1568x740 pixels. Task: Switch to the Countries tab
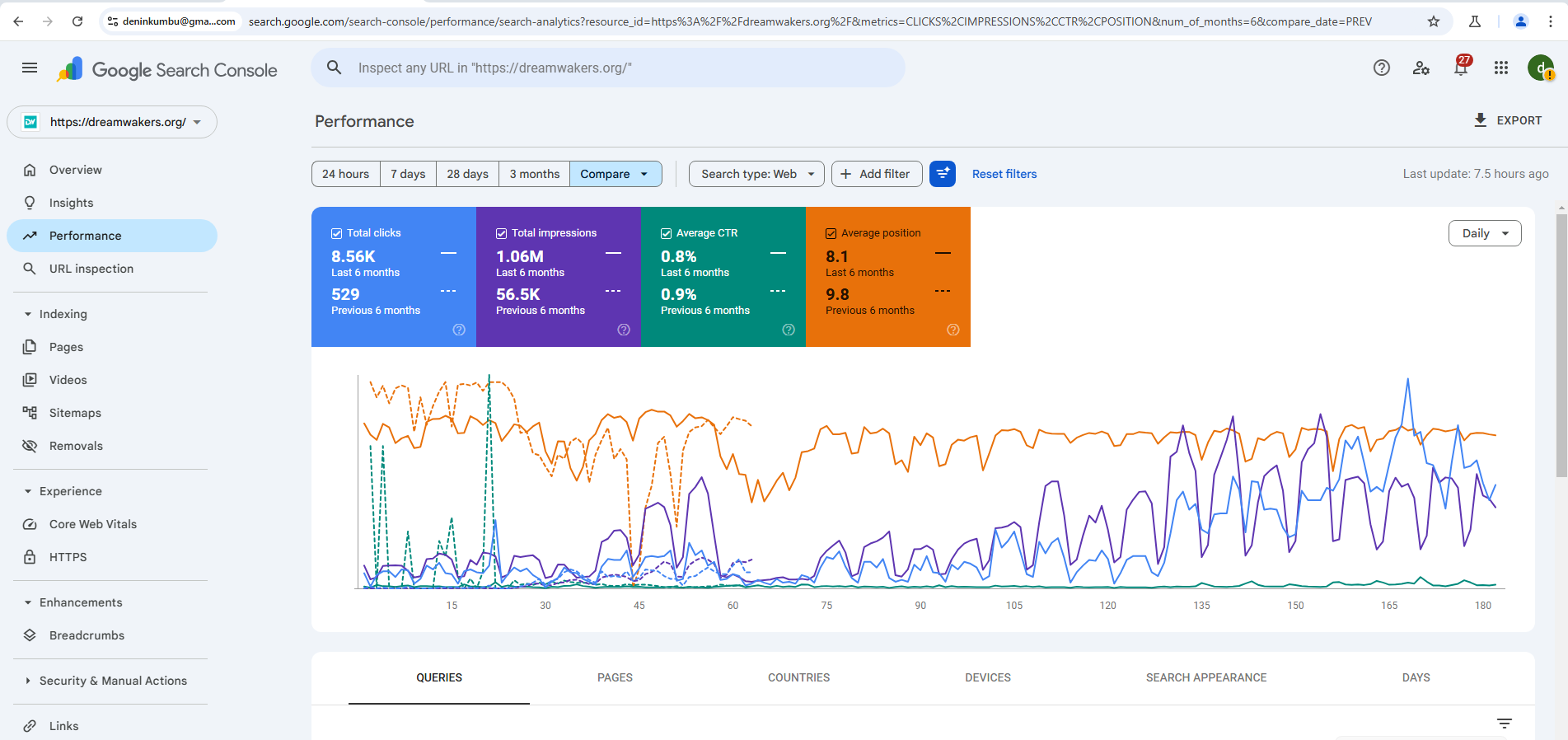(798, 677)
